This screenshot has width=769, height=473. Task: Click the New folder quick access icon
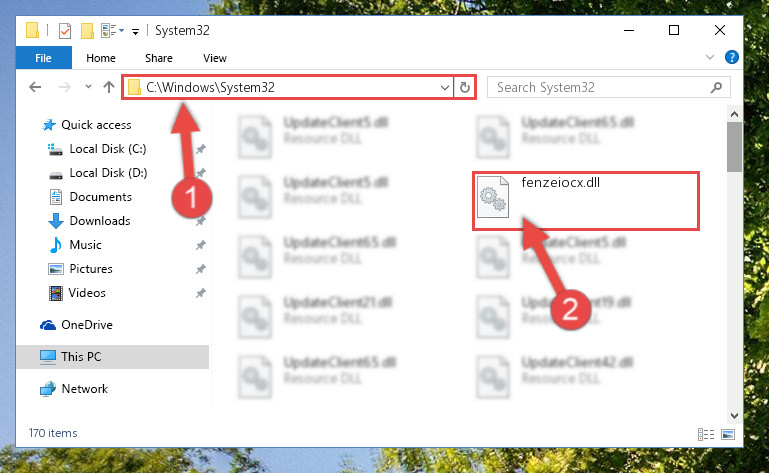pyautogui.click(x=87, y=31)
